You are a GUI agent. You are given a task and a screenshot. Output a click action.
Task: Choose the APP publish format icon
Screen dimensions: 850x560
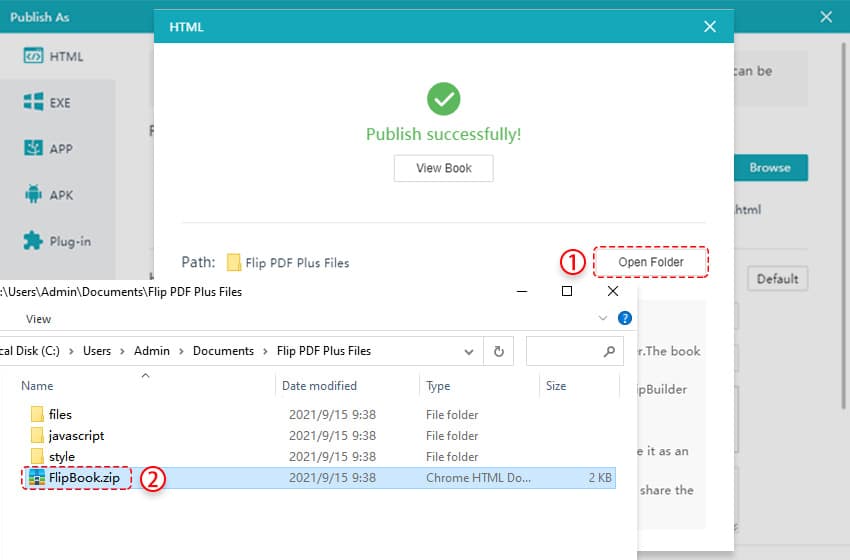(33, 148)
